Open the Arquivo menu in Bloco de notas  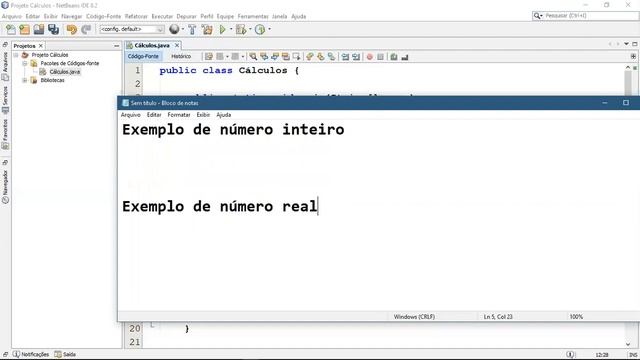(x=131, y=115)
